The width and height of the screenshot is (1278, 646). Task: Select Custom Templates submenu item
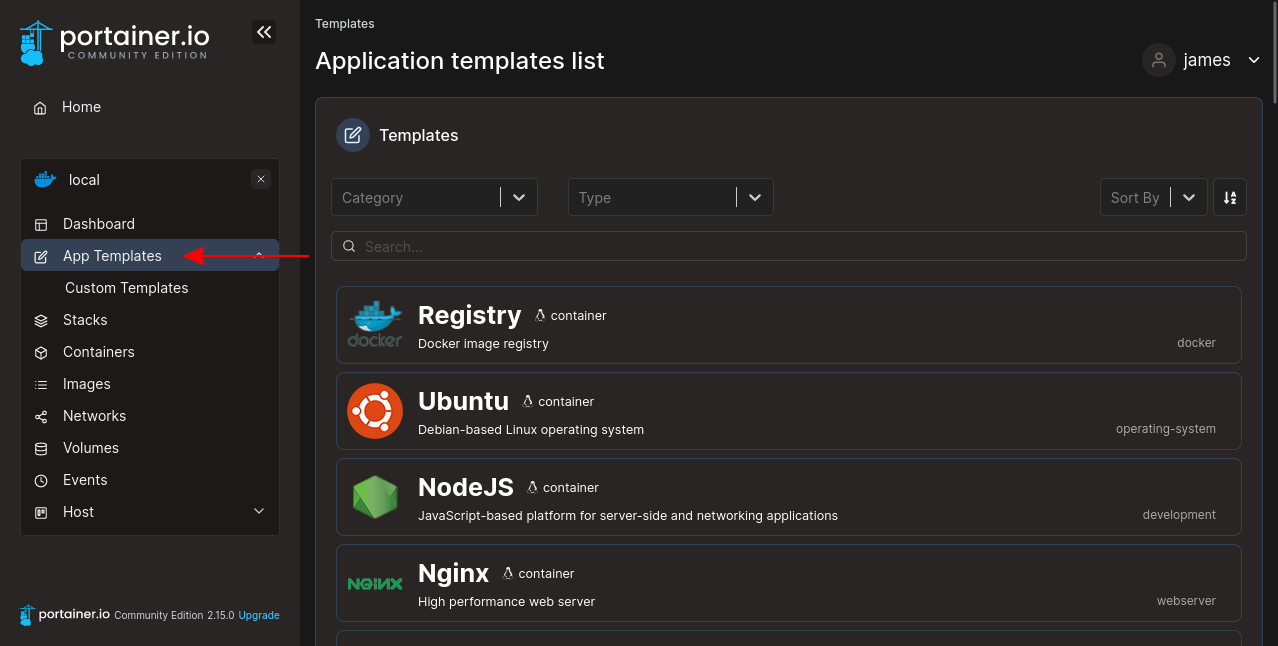click(x=127, y=288)
